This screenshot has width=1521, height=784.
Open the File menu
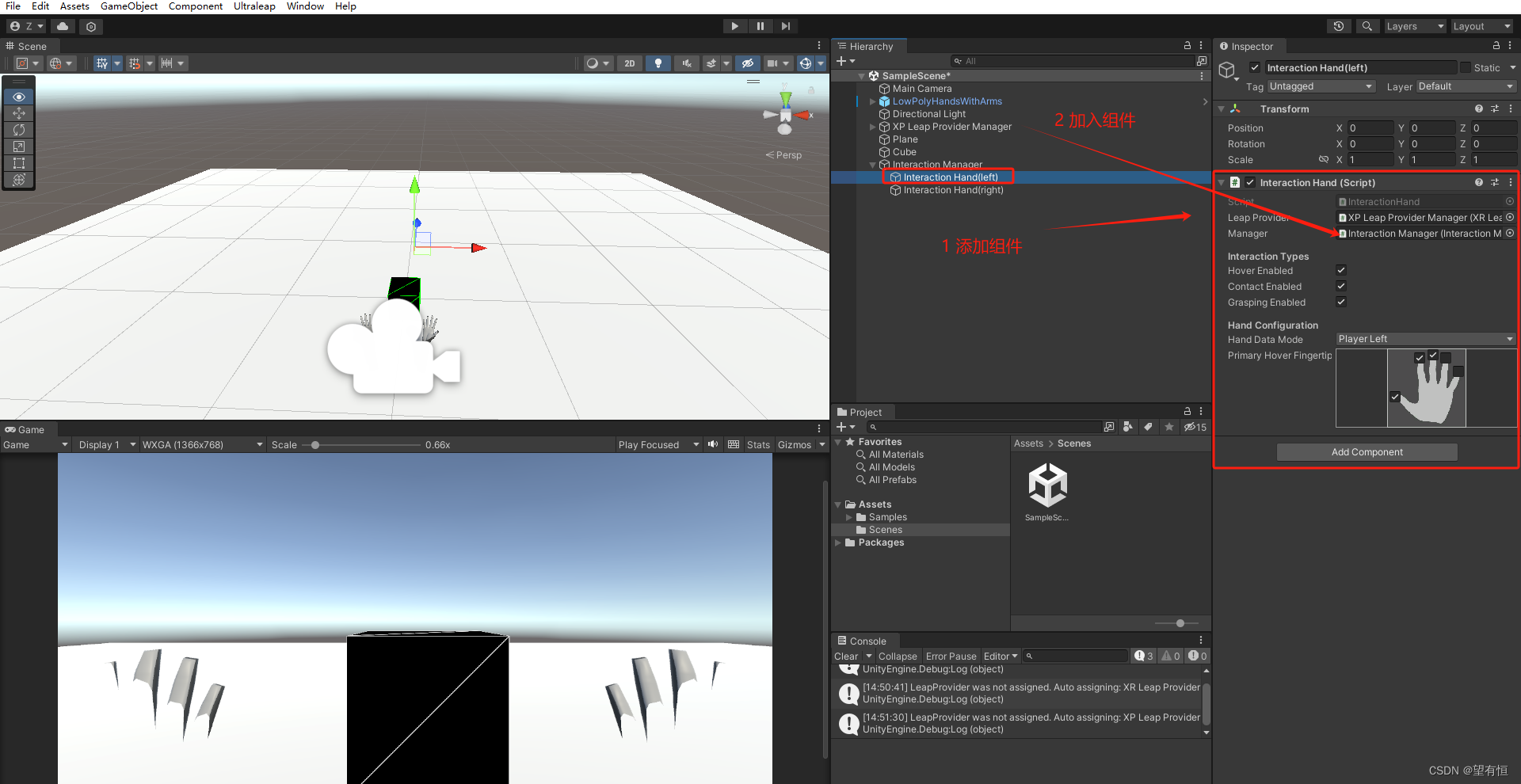tap(13, 6)
